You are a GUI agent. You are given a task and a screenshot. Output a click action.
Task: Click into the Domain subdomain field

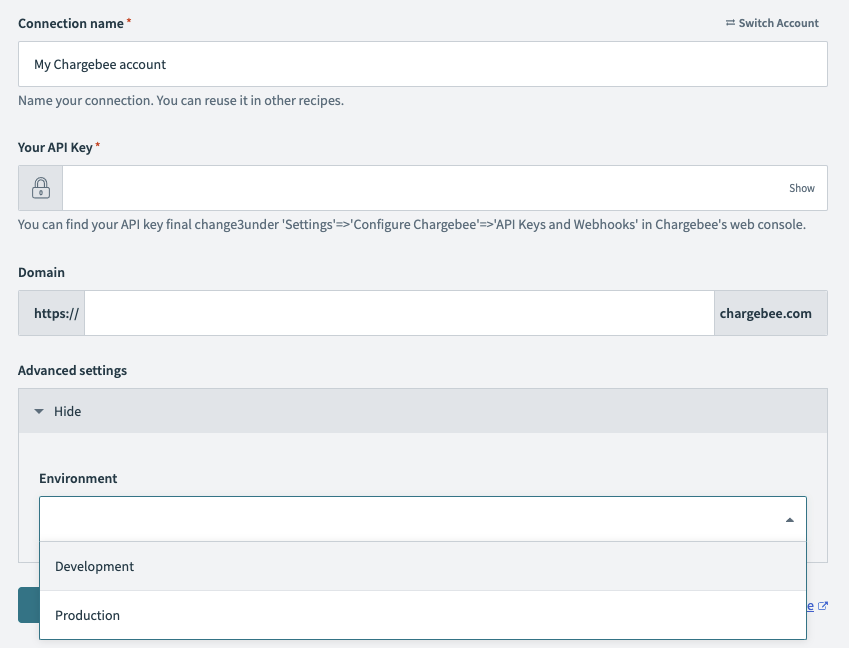click(399, 313)
